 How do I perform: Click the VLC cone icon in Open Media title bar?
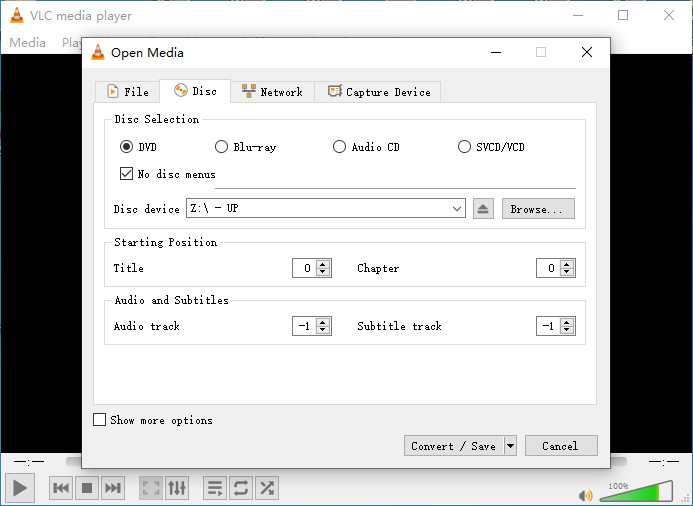tap(98, 53)
